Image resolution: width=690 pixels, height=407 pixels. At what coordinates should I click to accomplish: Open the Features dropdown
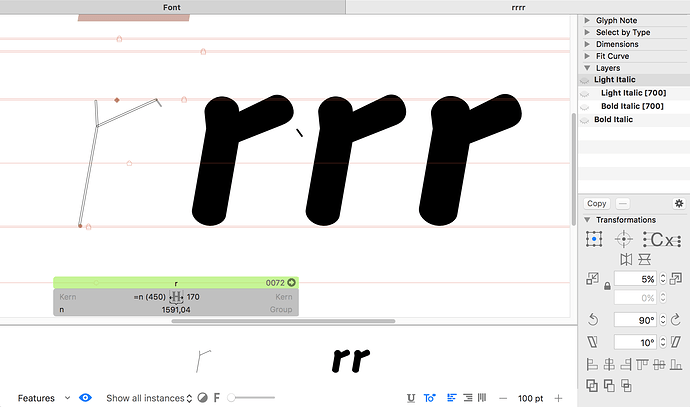coord(44,398)
